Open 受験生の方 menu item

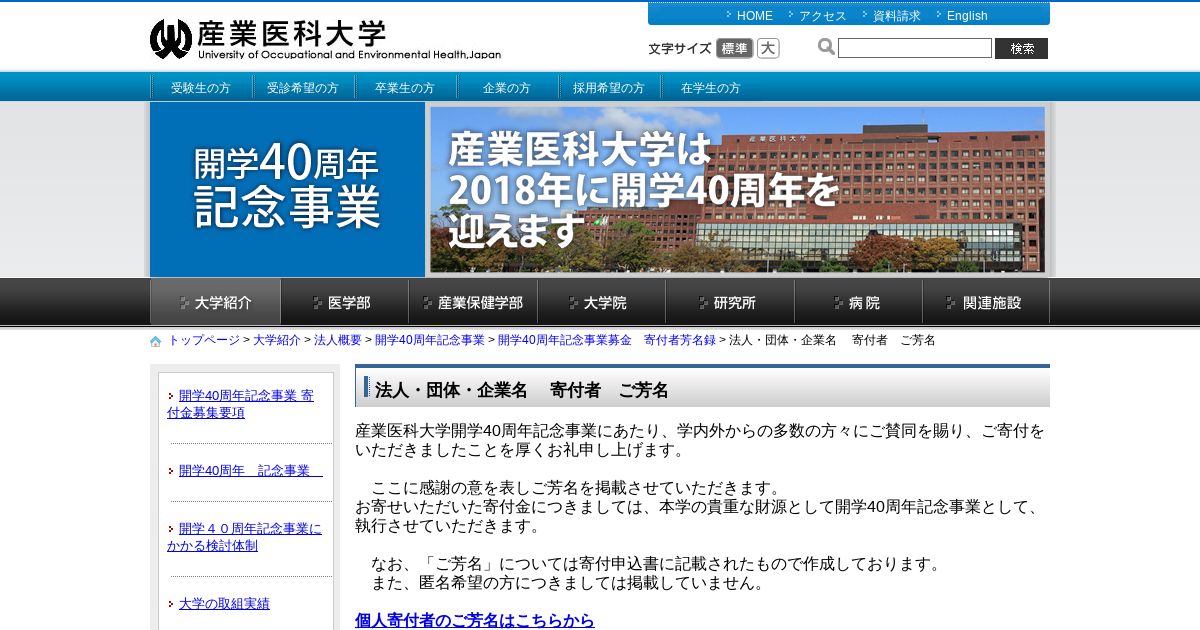pyautogui.click(x=201, y=88)
